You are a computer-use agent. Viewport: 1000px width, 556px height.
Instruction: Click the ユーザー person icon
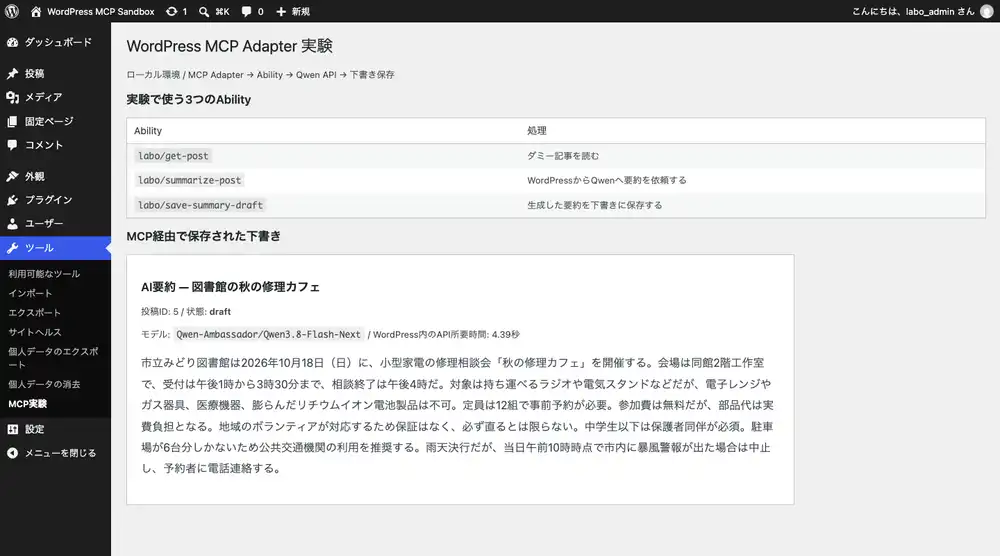pyautogui.click(x=12, y=224)
